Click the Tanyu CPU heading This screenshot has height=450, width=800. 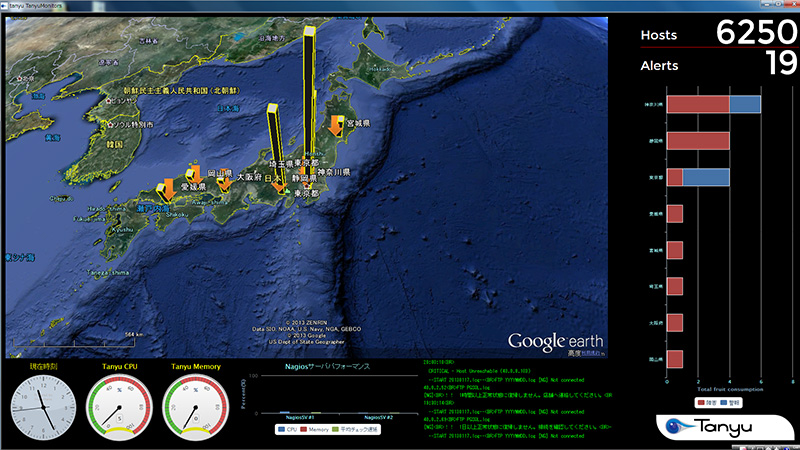(119, 366)
